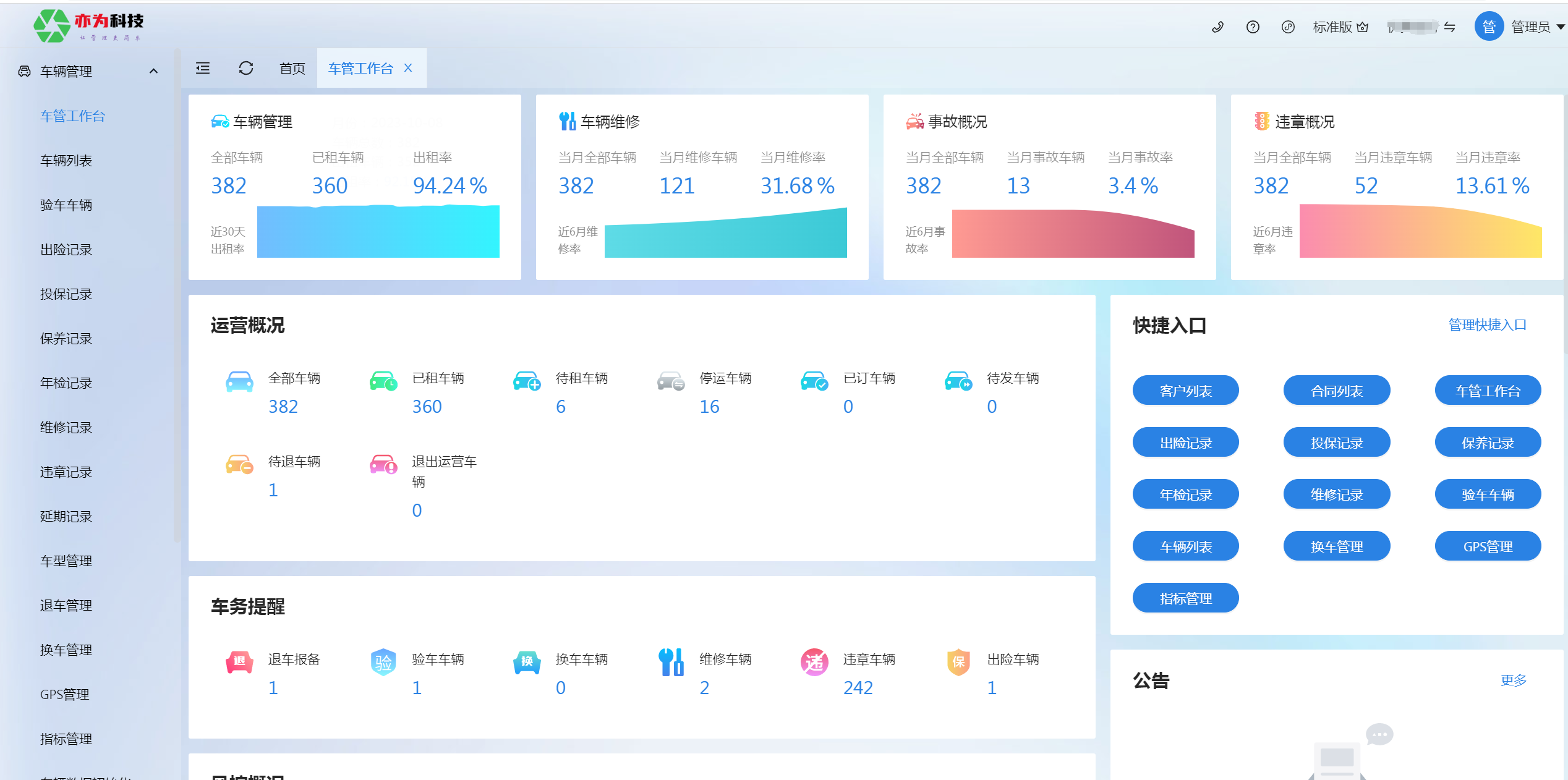This screenshot has width=1568, height=780.
Task: Close the 车管工作台 tab
Action: [408, 68]
